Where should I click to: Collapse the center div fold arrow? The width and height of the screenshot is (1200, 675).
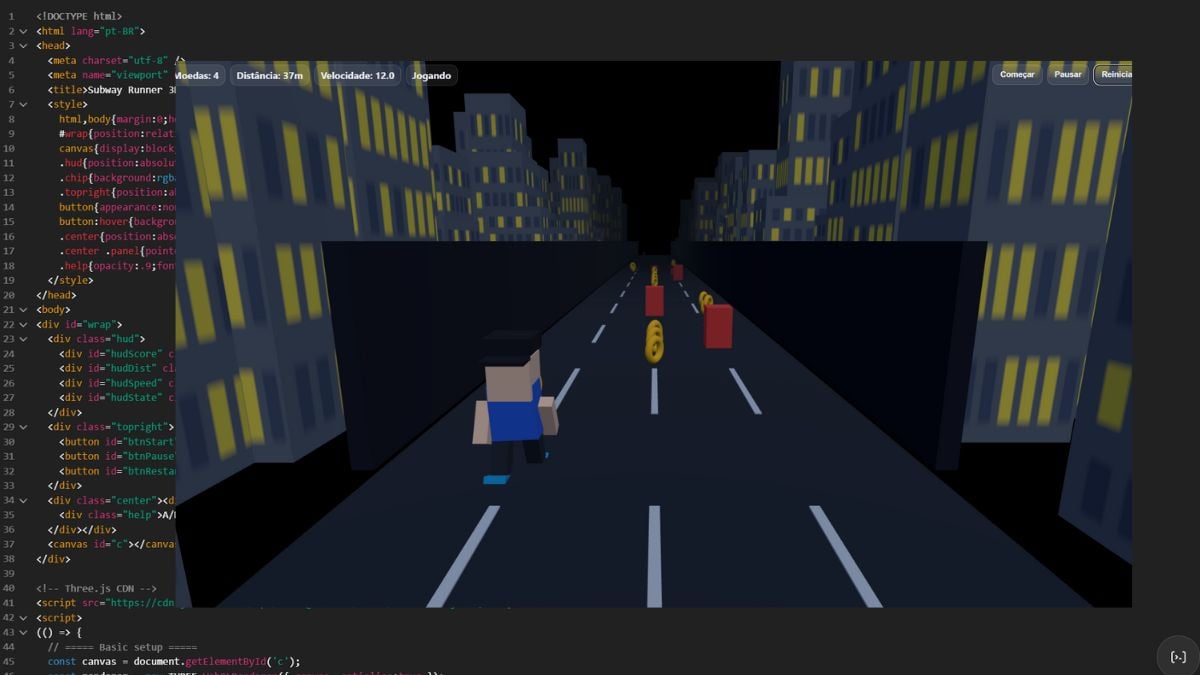pyautogui.click(x=23, y=500)
